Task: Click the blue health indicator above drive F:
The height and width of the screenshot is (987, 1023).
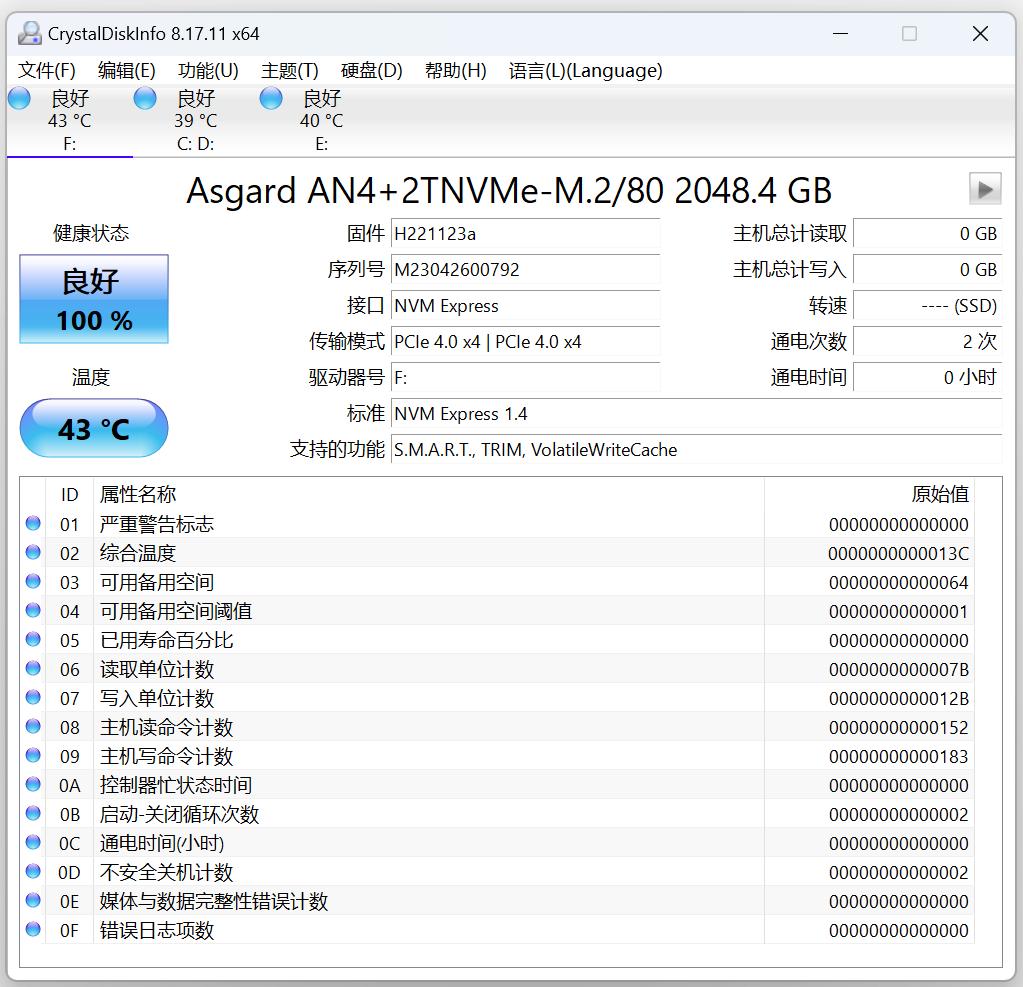Action: pos(18,97)
